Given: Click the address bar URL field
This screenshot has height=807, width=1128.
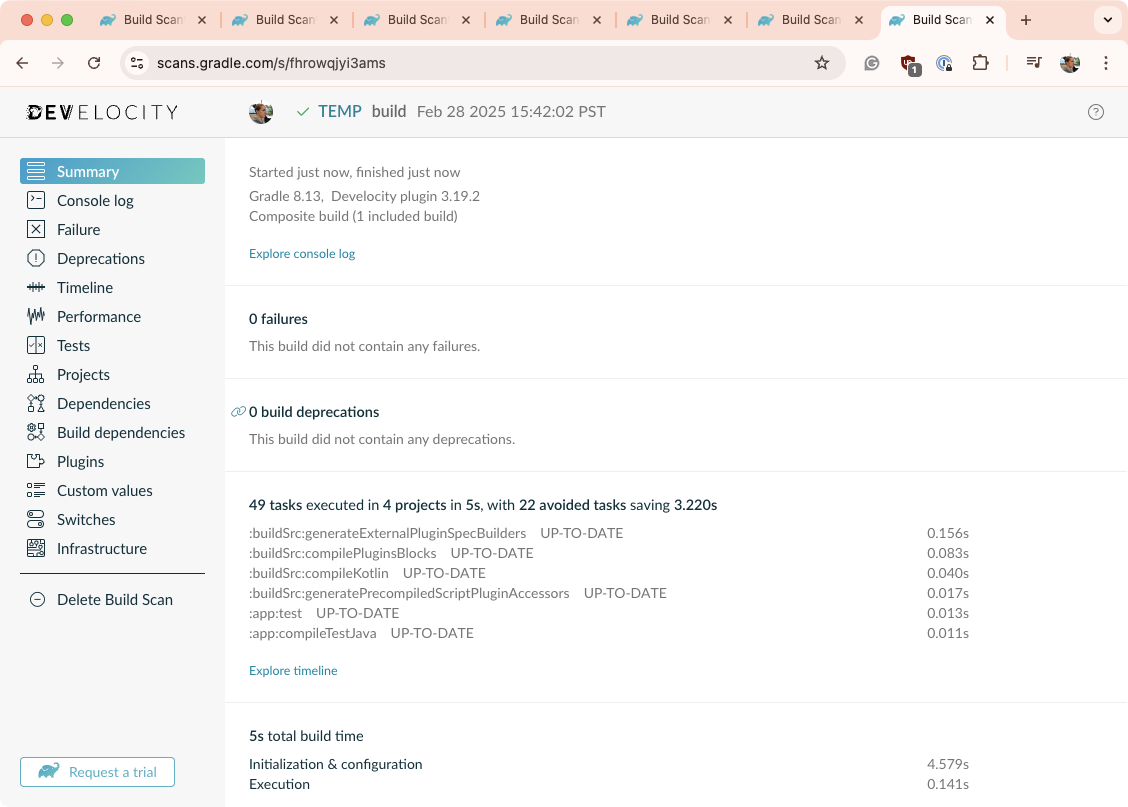Looking at the screenshot, I should click(x=480, y=63).
